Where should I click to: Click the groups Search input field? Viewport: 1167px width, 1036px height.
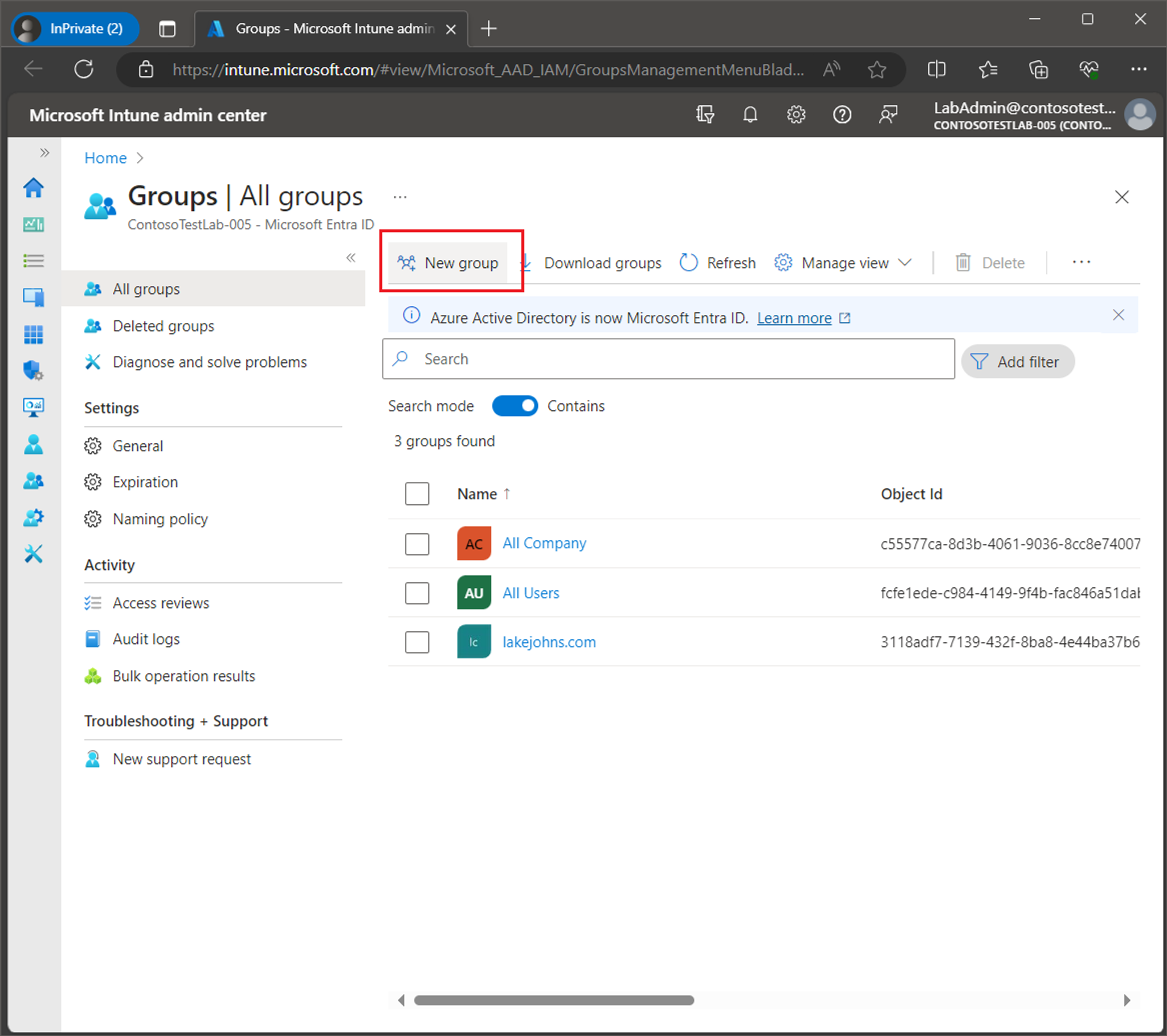click(668, 358)
